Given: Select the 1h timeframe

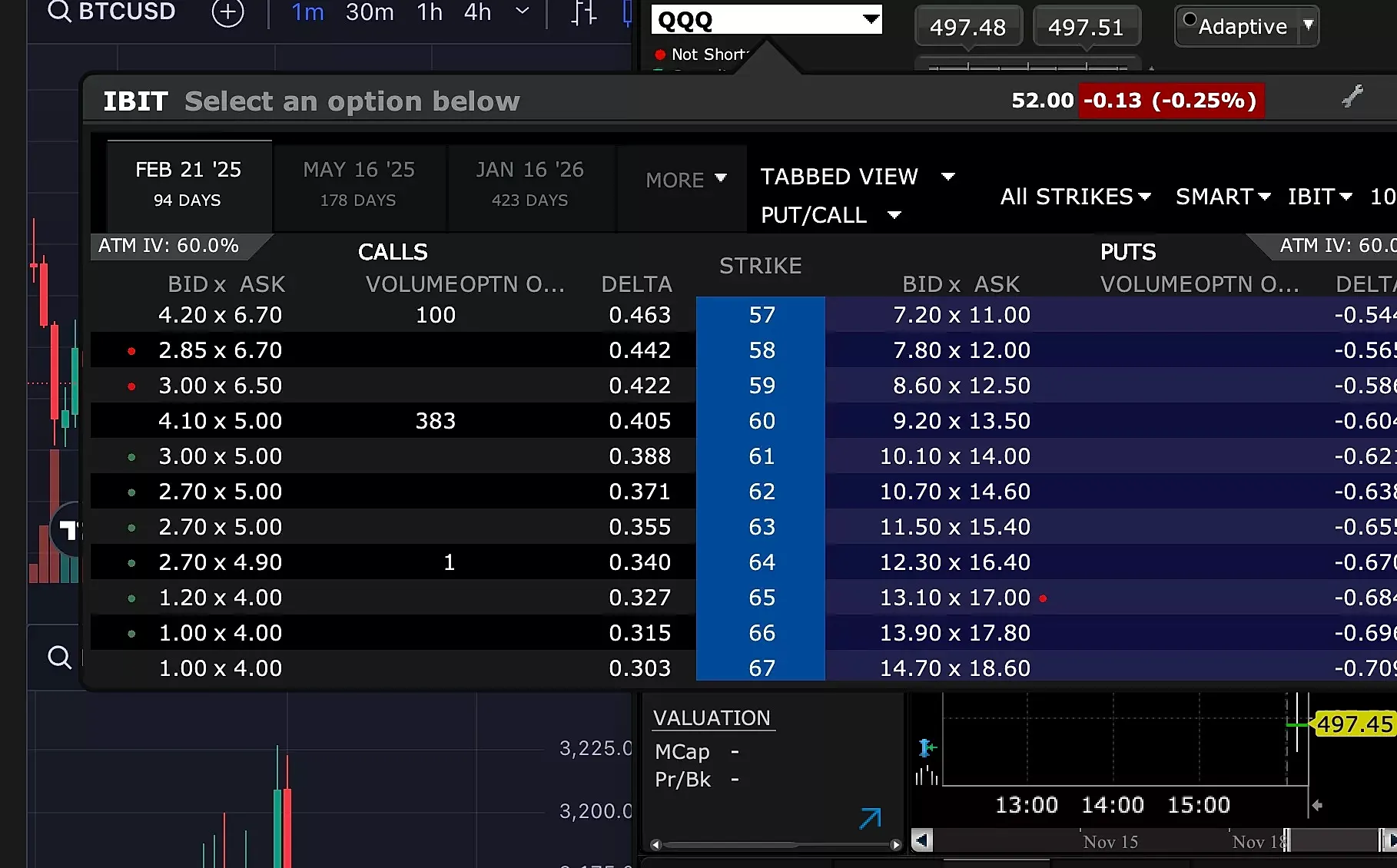Looking at the screenshot, I should [430, 12].
